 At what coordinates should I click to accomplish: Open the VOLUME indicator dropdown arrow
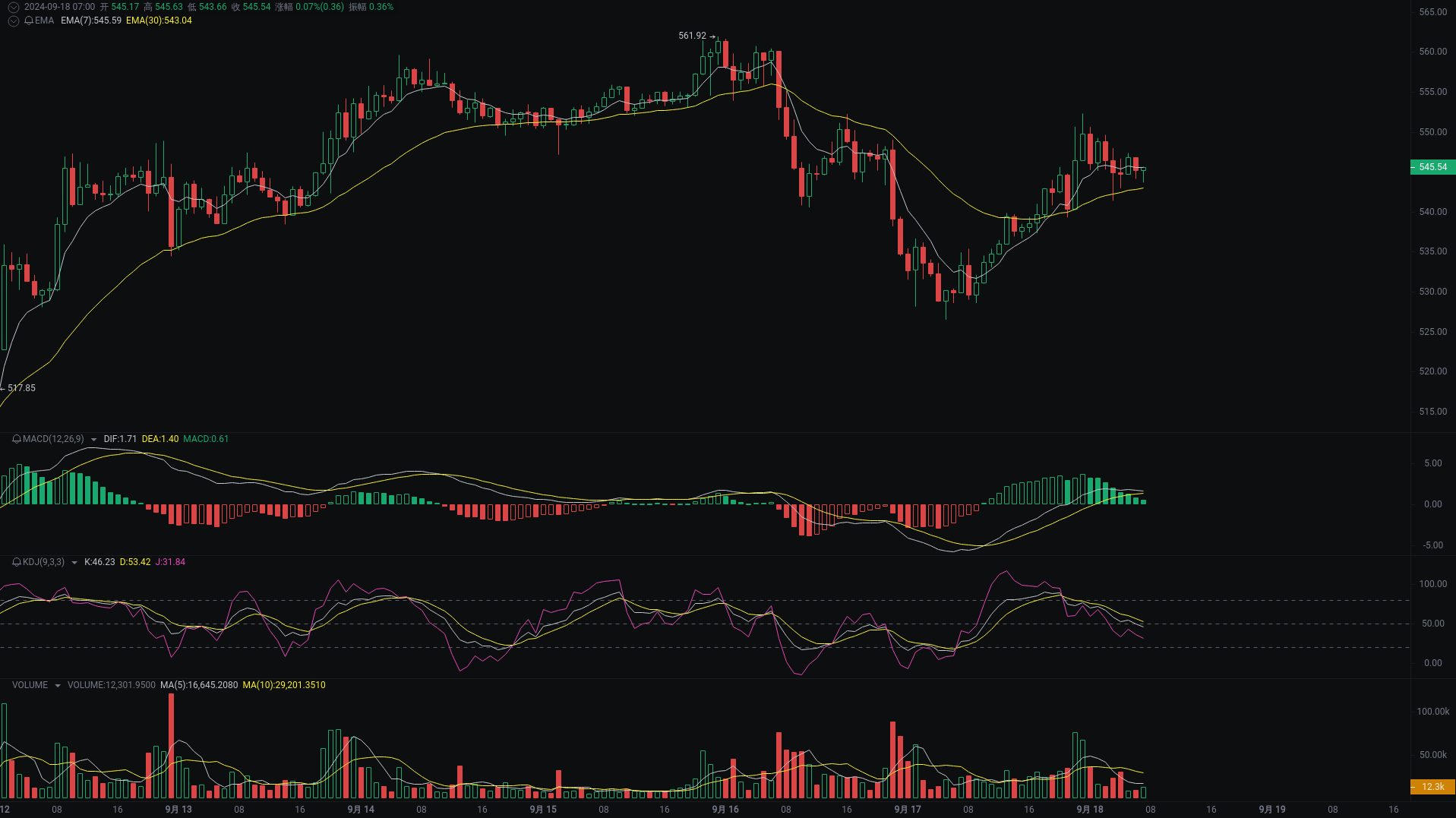[x=57, y=686]
